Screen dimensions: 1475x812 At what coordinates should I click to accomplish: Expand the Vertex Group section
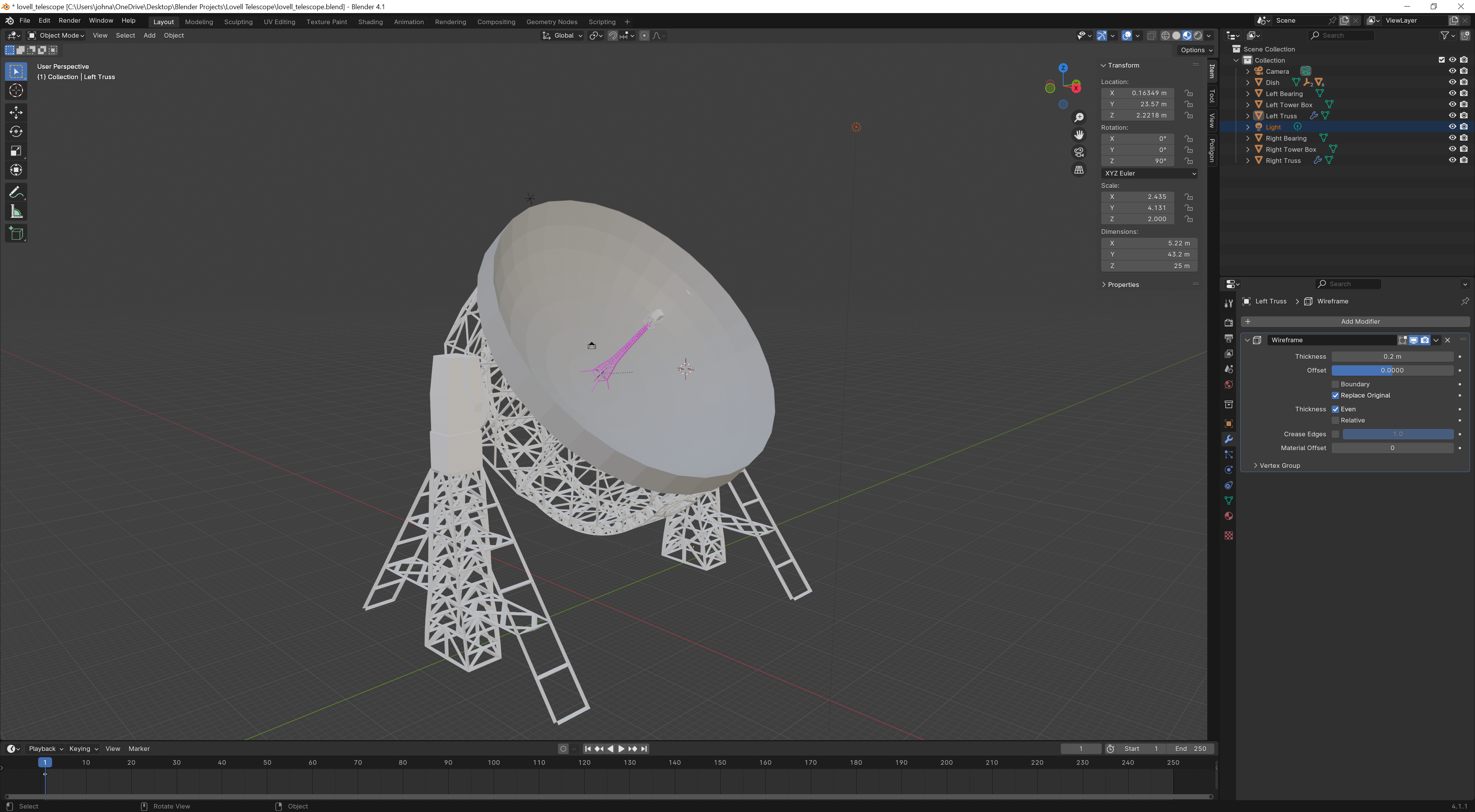1279,466
